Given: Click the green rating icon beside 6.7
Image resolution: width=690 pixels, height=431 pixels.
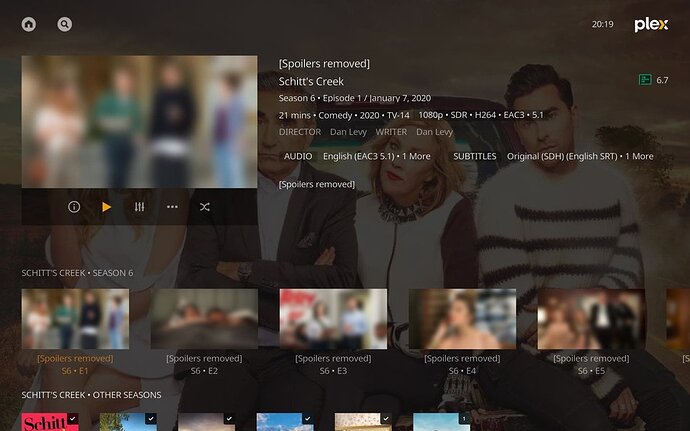Looking at the screenshot, I should pos(645,80).
